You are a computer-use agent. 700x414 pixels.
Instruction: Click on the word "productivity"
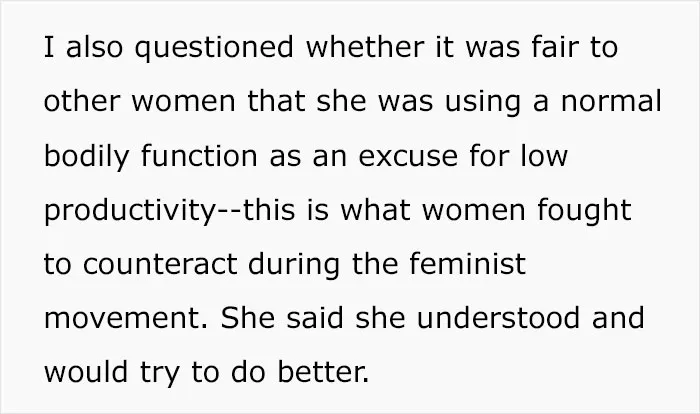129,211
